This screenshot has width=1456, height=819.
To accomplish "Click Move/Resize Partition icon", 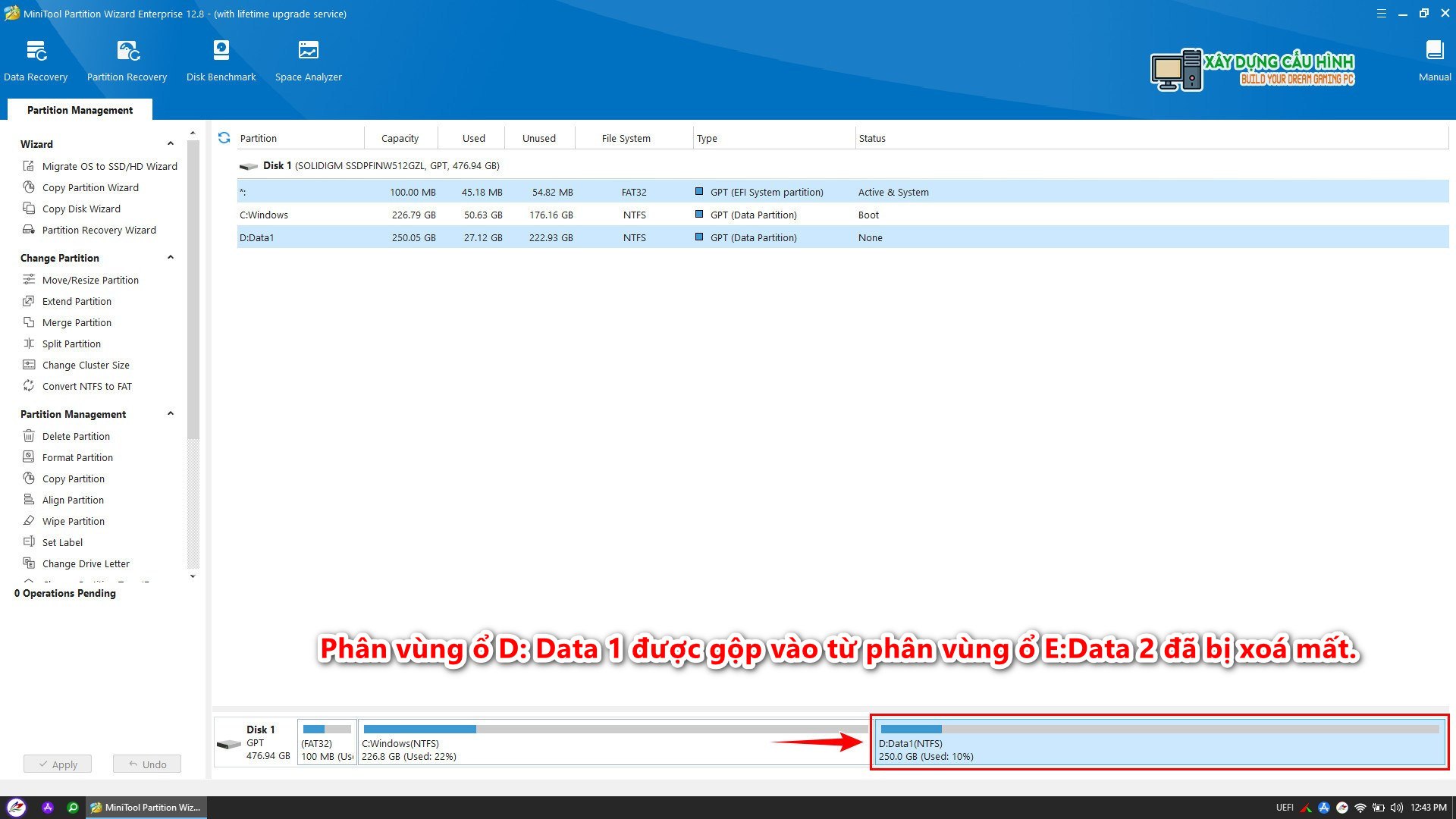I will pos(29,280).
